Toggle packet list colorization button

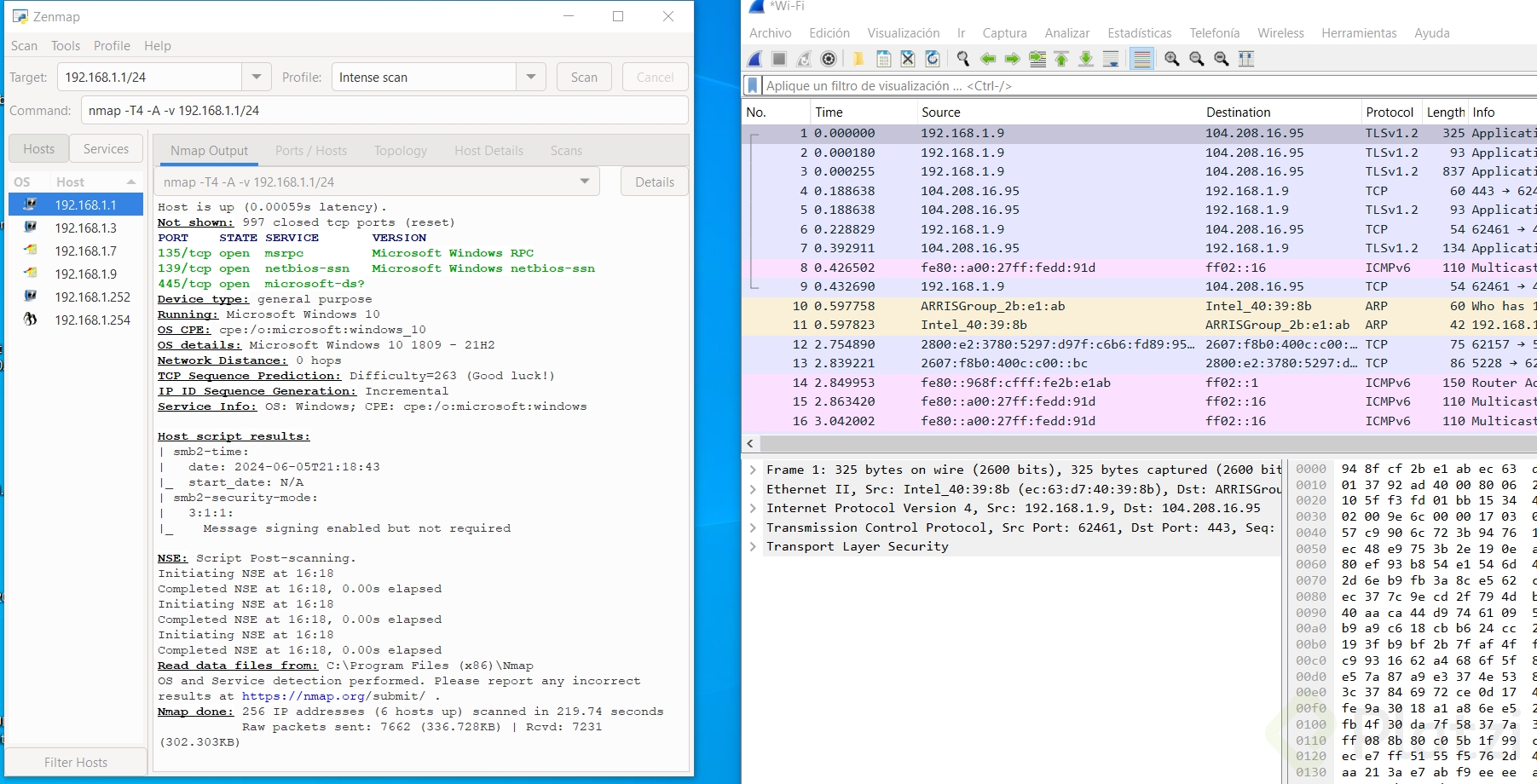1142,59
